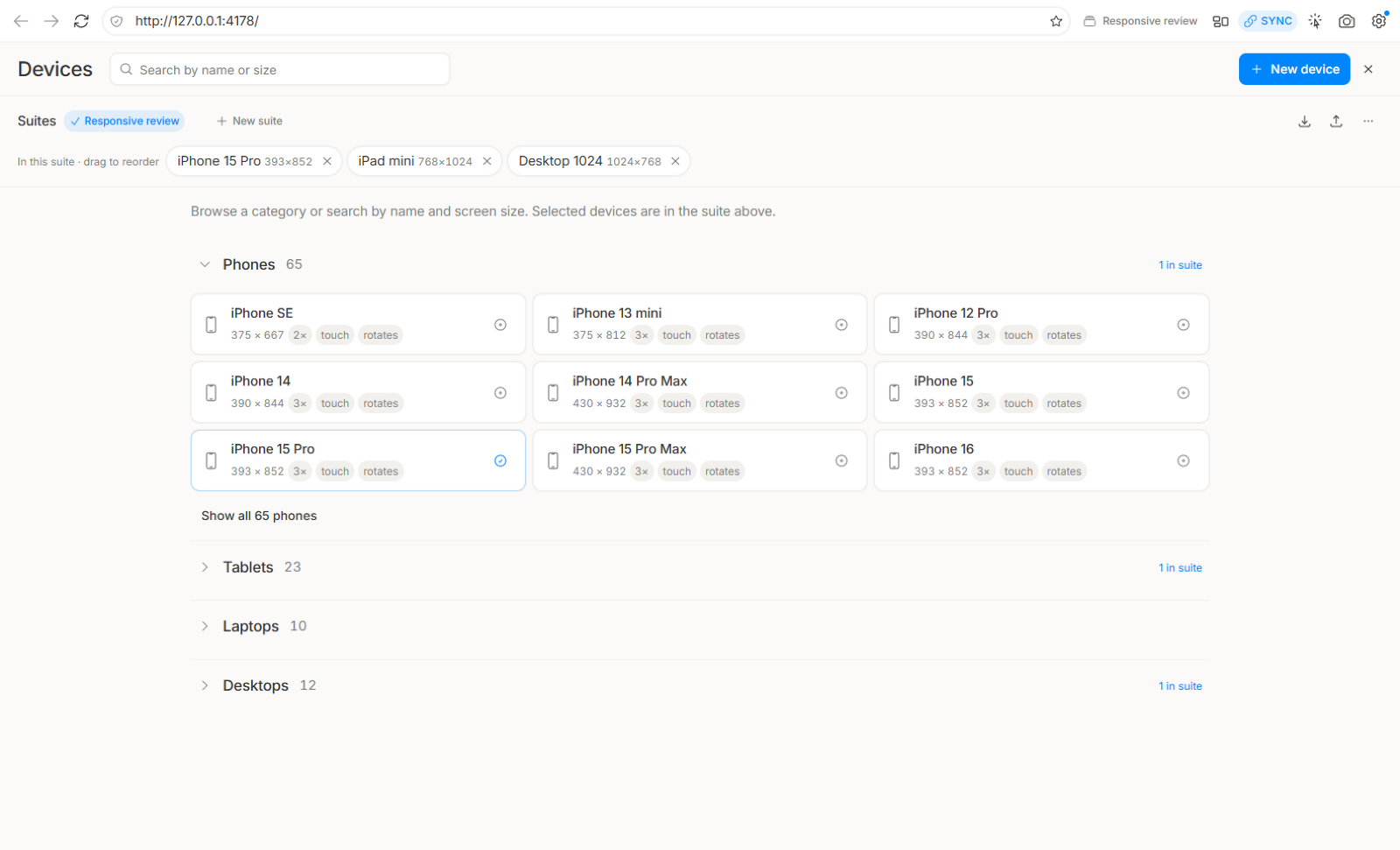Viewport: 1400px width, 850px height.
Task: Add iPhone 15 Pro Max to the suite
Action: [x=842, y=460]
